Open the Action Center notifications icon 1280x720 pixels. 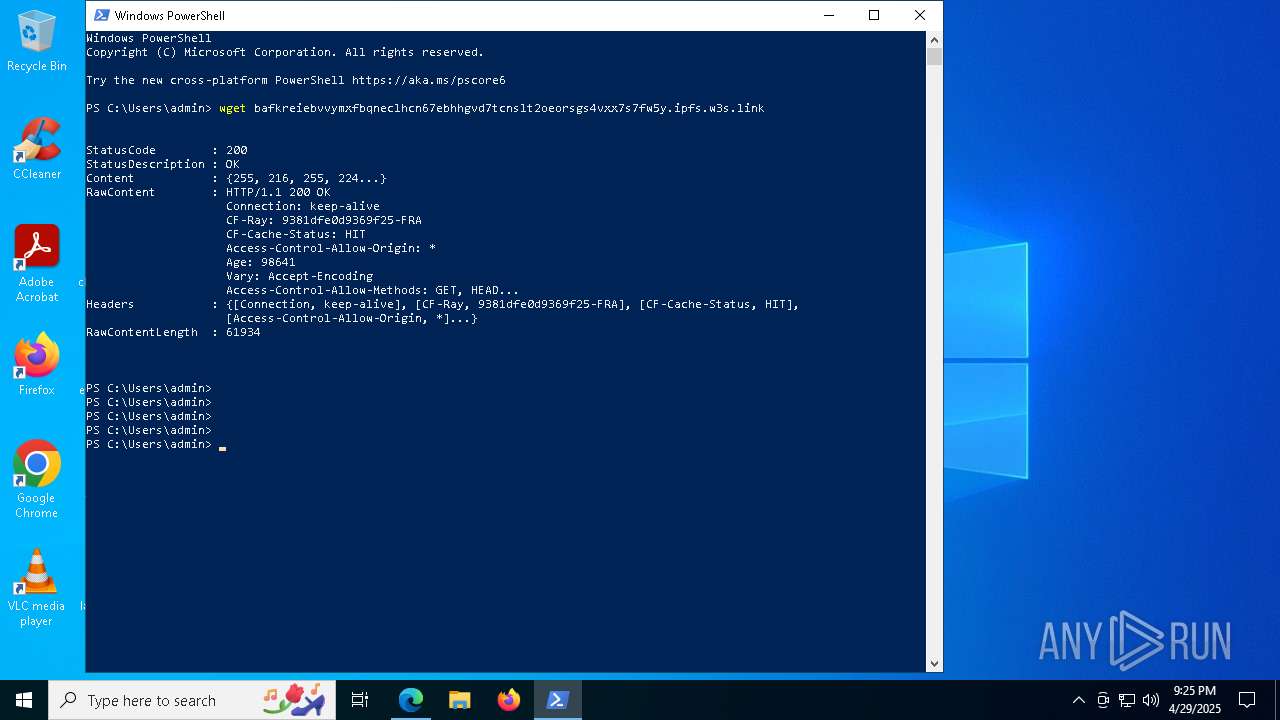click(x=1247, y=700)
